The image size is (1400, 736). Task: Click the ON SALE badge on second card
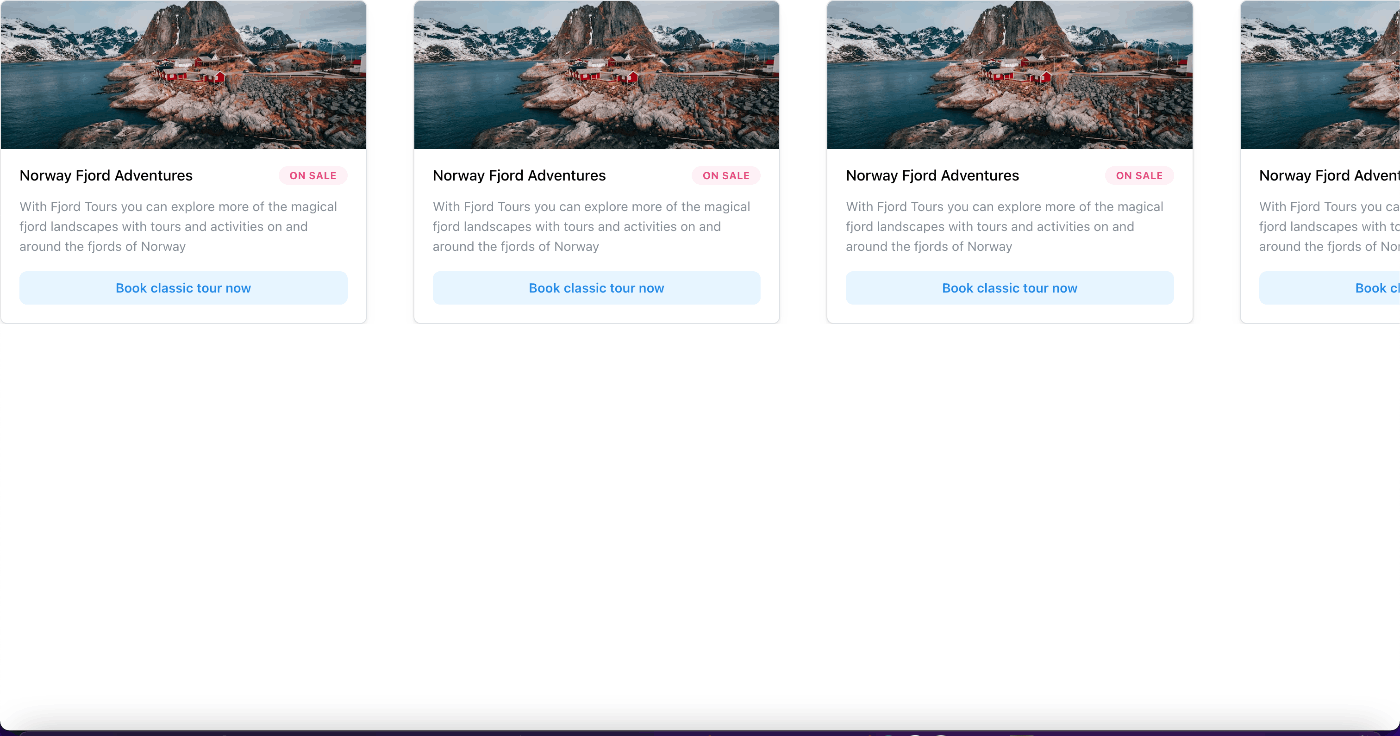726,176
